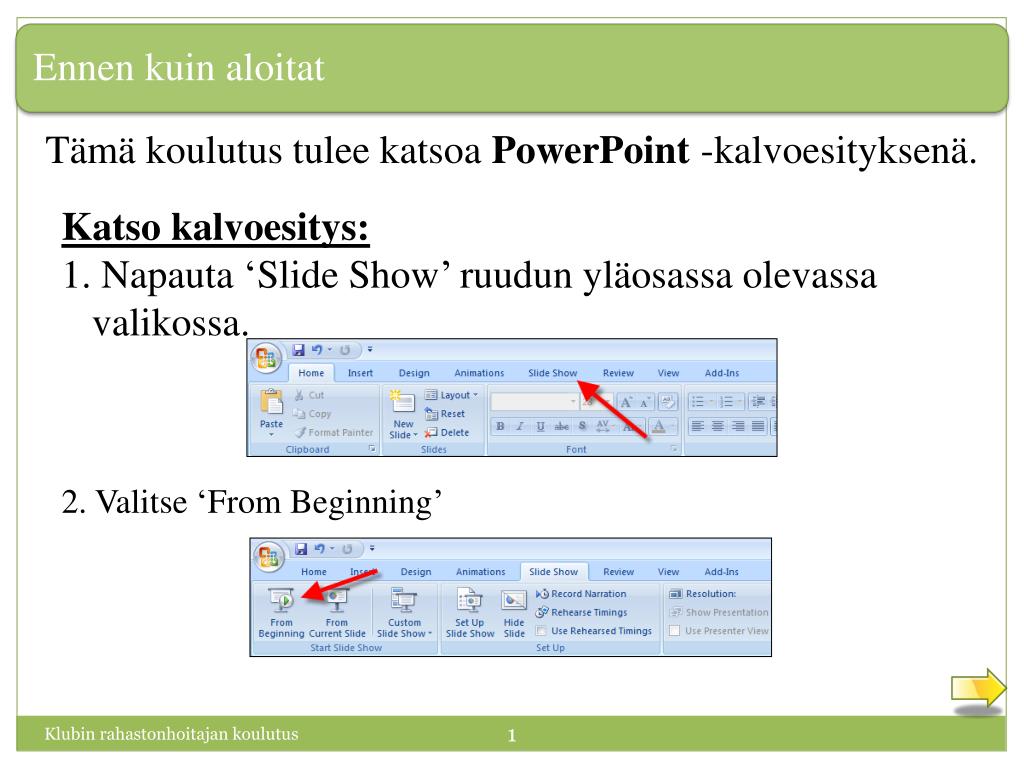
Task: Toggle Underline in the Font group
Action: (540, 426)
